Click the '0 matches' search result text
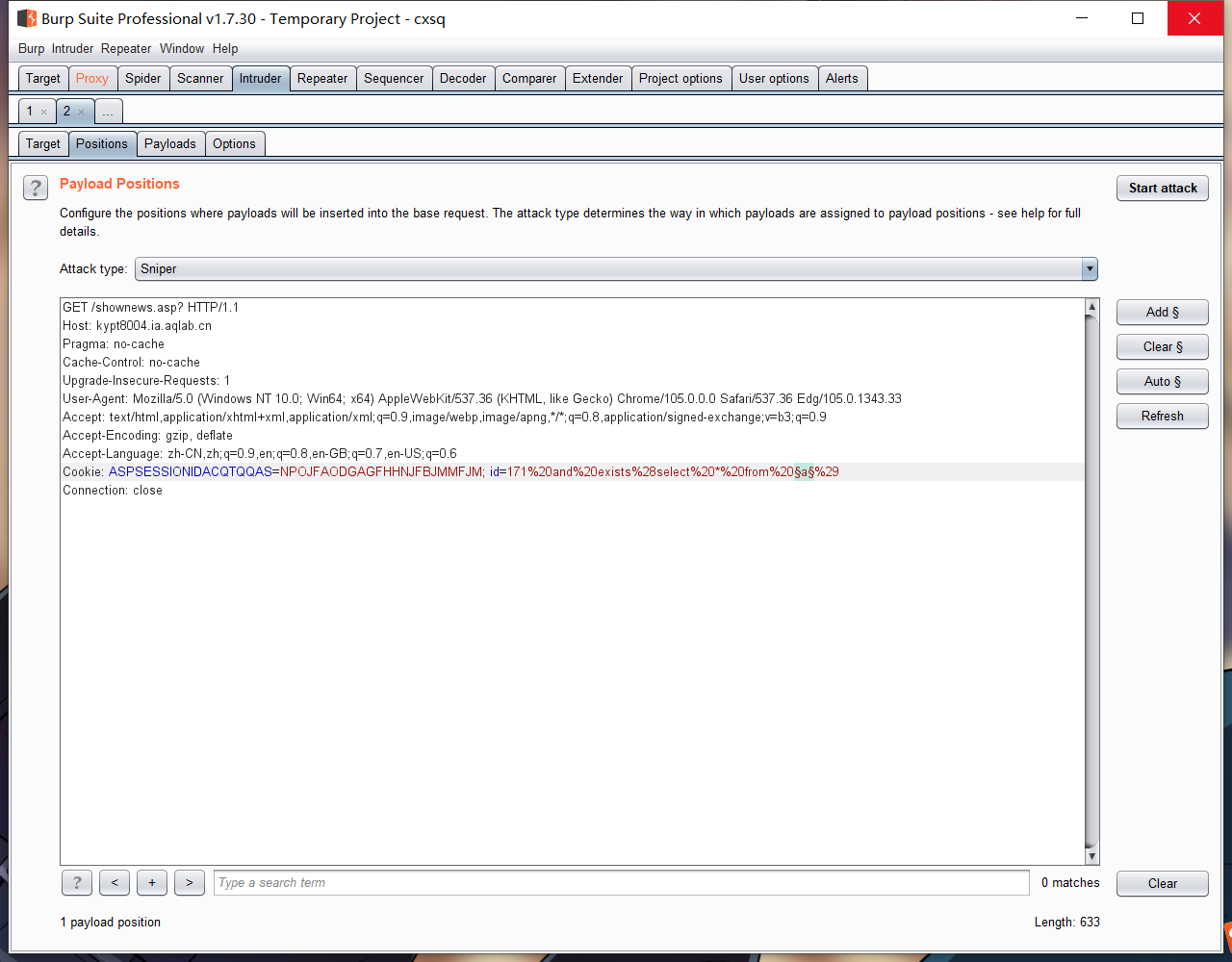 pyautogui.click(x=1070, y=883)
